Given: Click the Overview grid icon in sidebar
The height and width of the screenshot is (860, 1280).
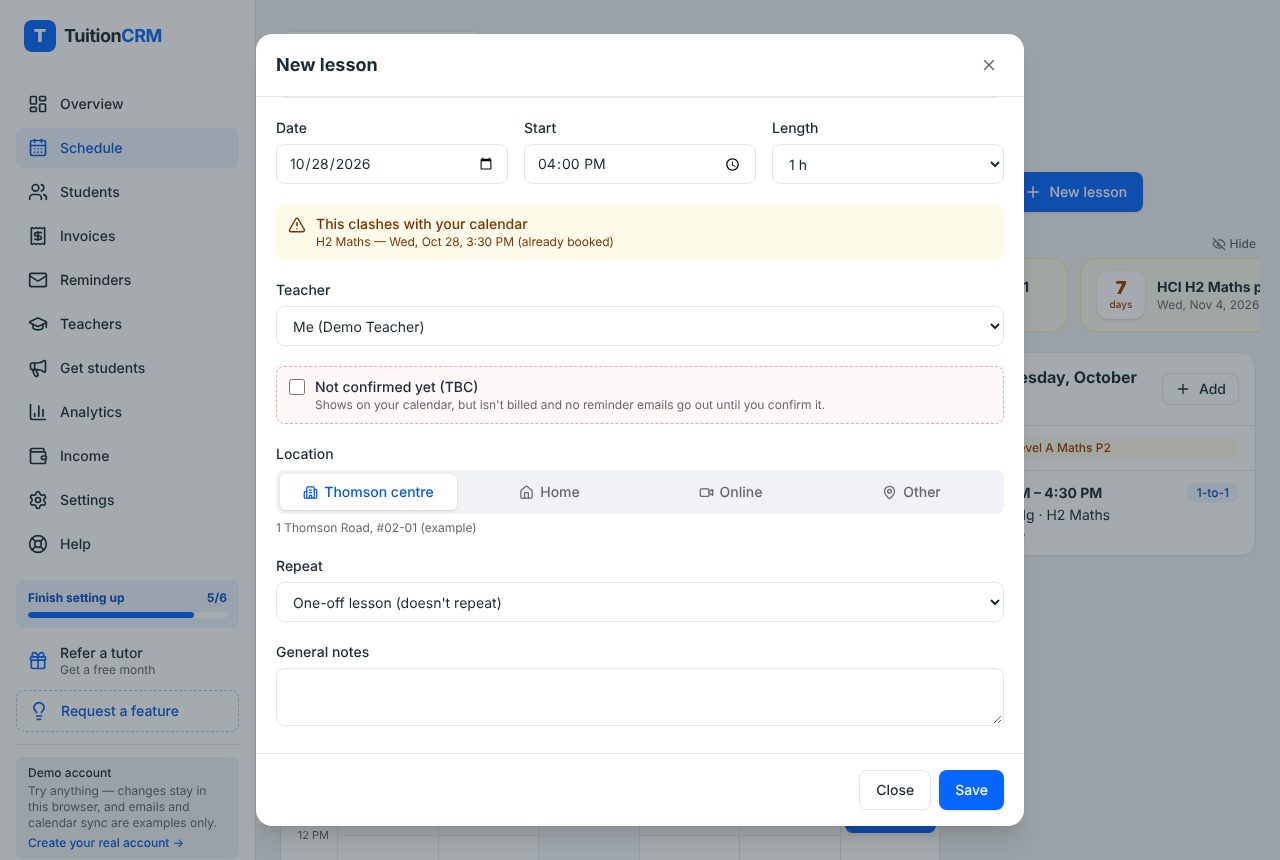Looking at the screenshot, I should click(x=38, y=104).
